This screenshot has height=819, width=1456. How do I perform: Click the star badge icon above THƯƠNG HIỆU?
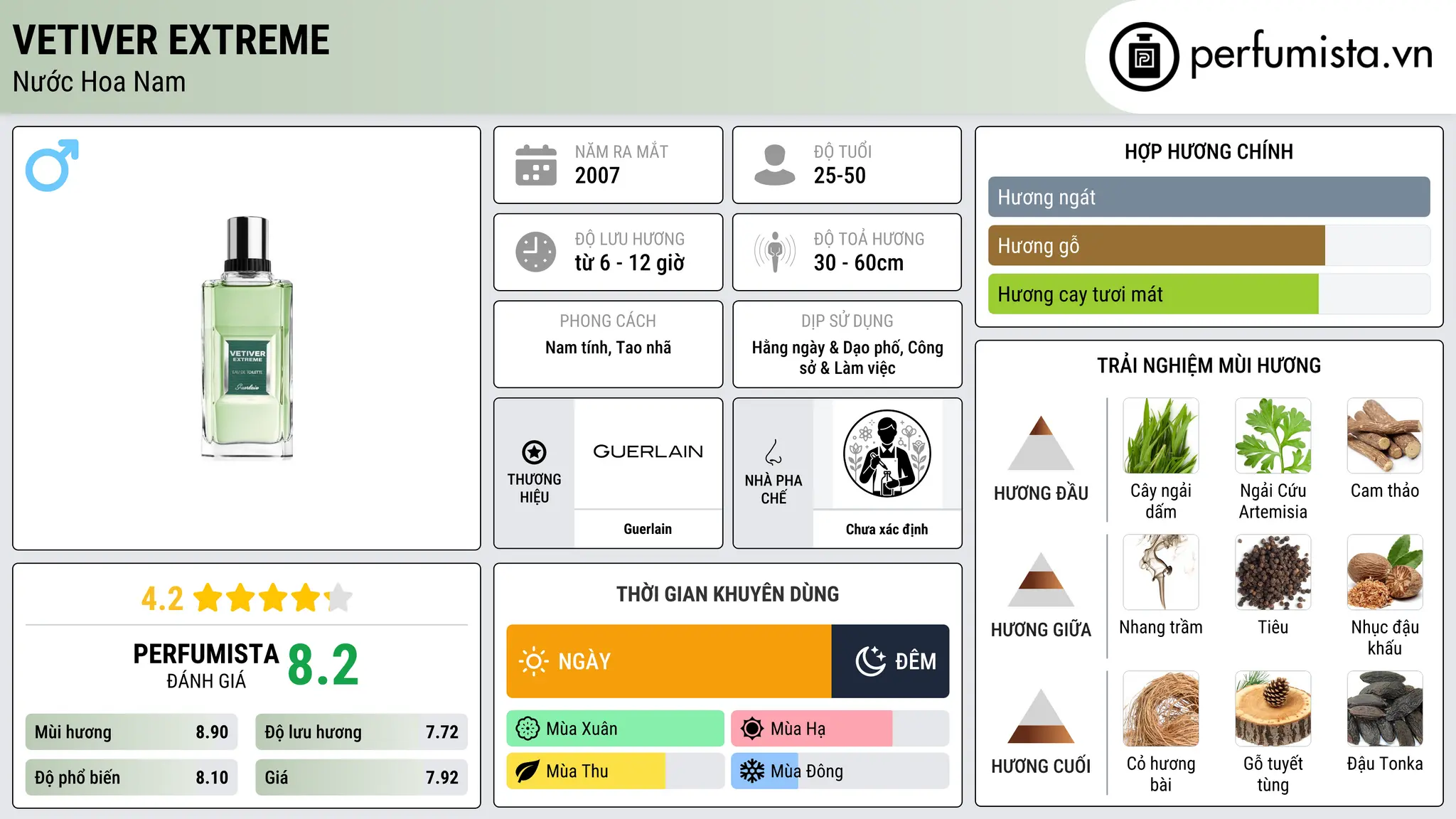(534, 452)
